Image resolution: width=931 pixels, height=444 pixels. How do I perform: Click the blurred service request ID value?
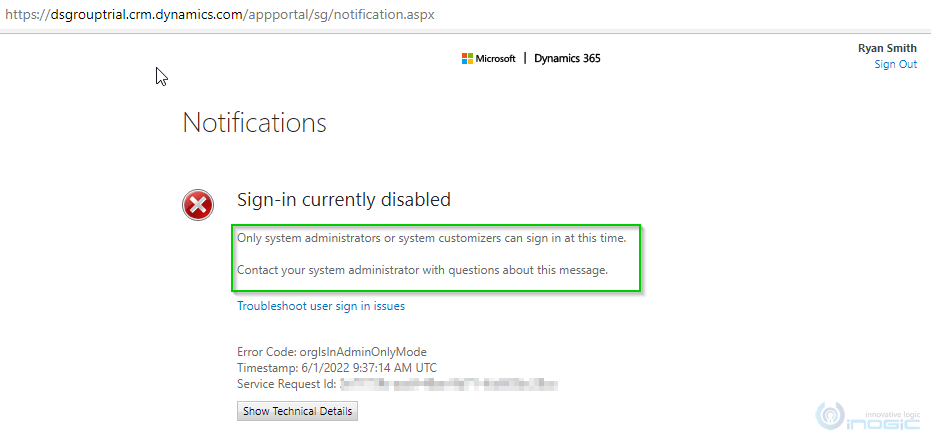point(449,384)
